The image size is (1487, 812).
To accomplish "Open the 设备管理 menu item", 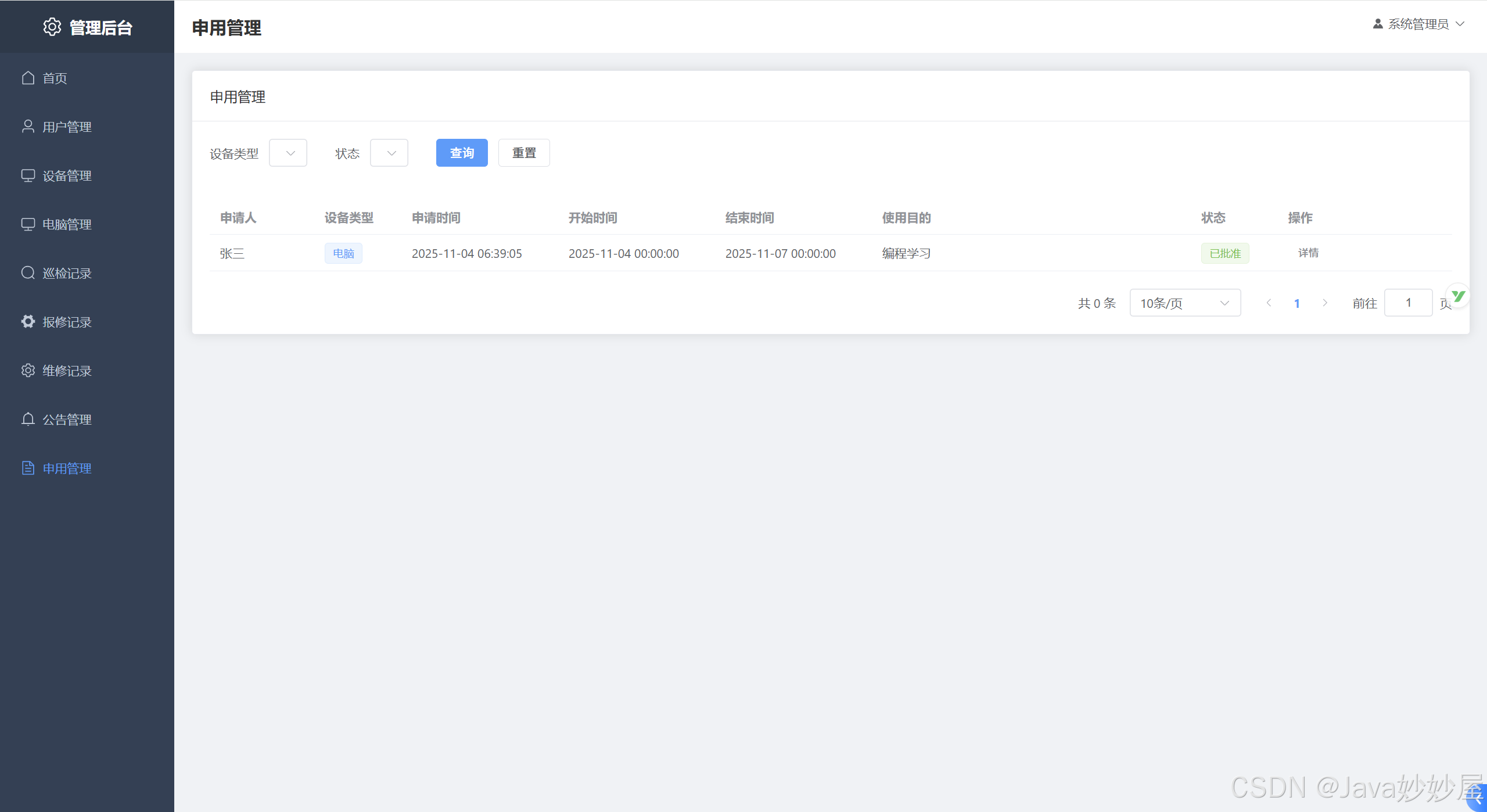I will pos(87,175).
